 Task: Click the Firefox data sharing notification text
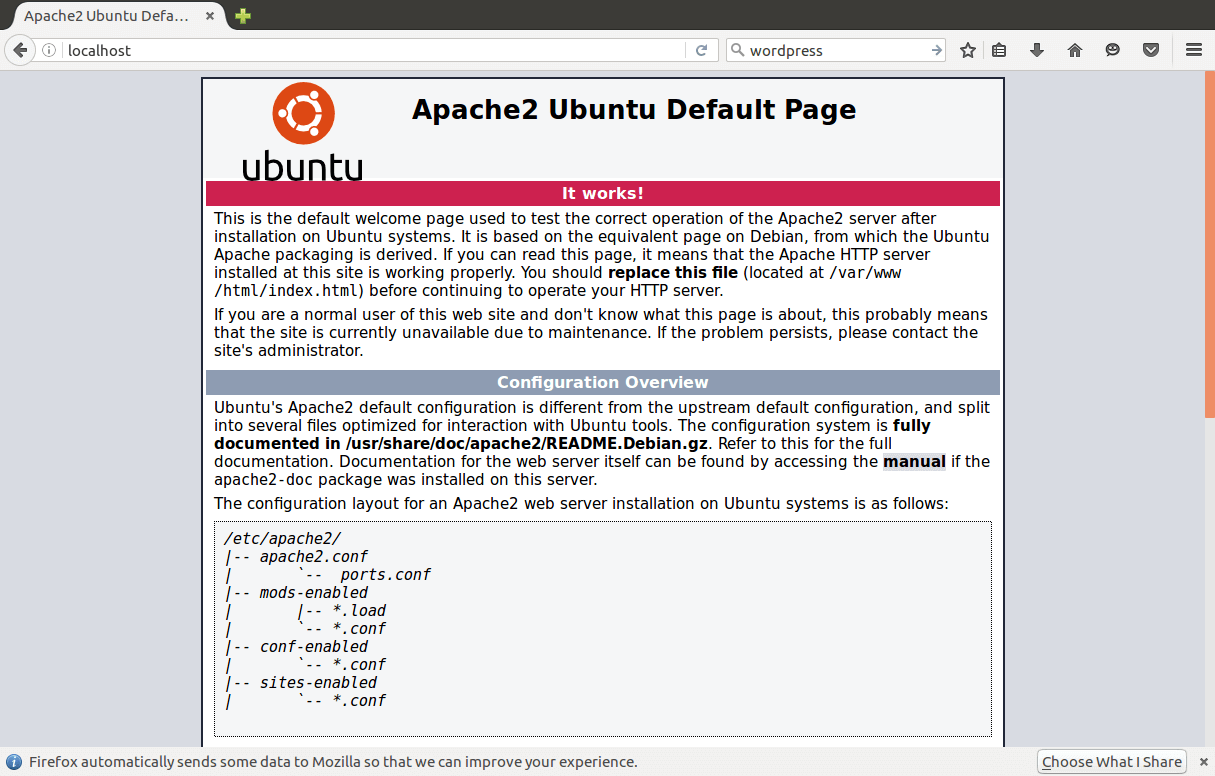pyautogui.click(x=333, y=762)
